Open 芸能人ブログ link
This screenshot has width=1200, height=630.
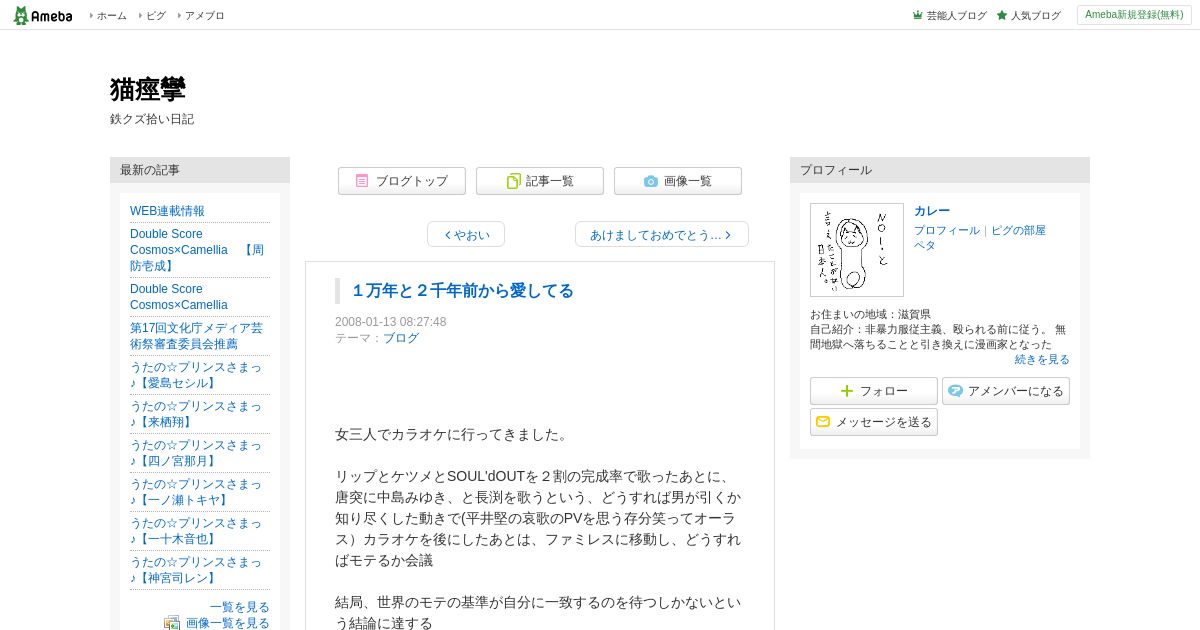click(x=956, y=15)
